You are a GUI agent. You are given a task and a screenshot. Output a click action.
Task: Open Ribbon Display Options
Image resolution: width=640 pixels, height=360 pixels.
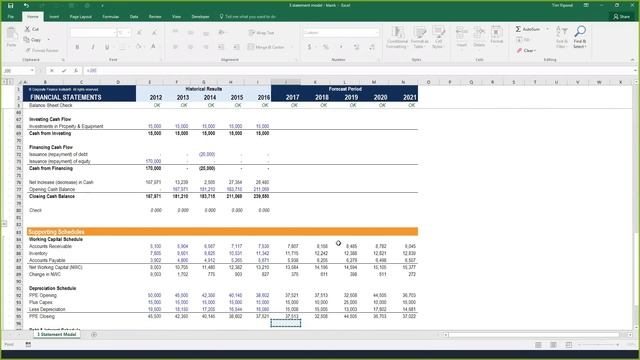point(586,5)
